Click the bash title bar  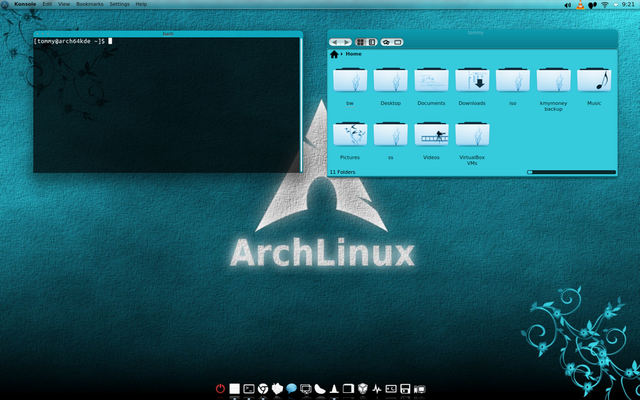pos(168,34)
